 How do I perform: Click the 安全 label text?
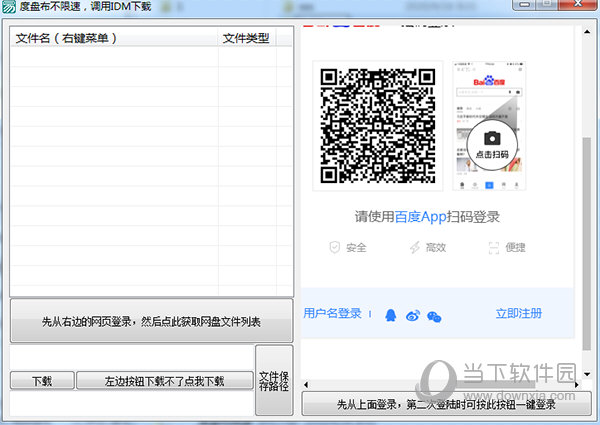point(356,248)
